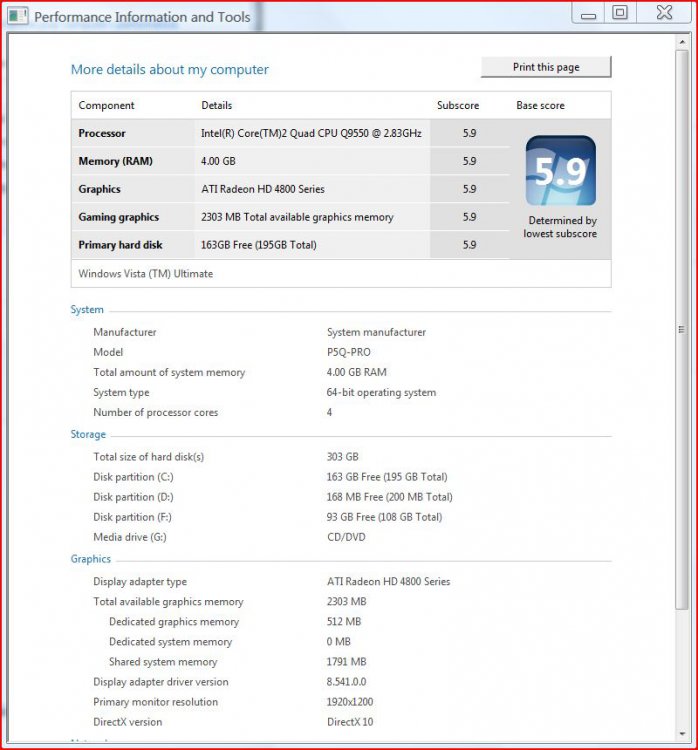Click '1791 MB' shared memory value

pos(346,662)
